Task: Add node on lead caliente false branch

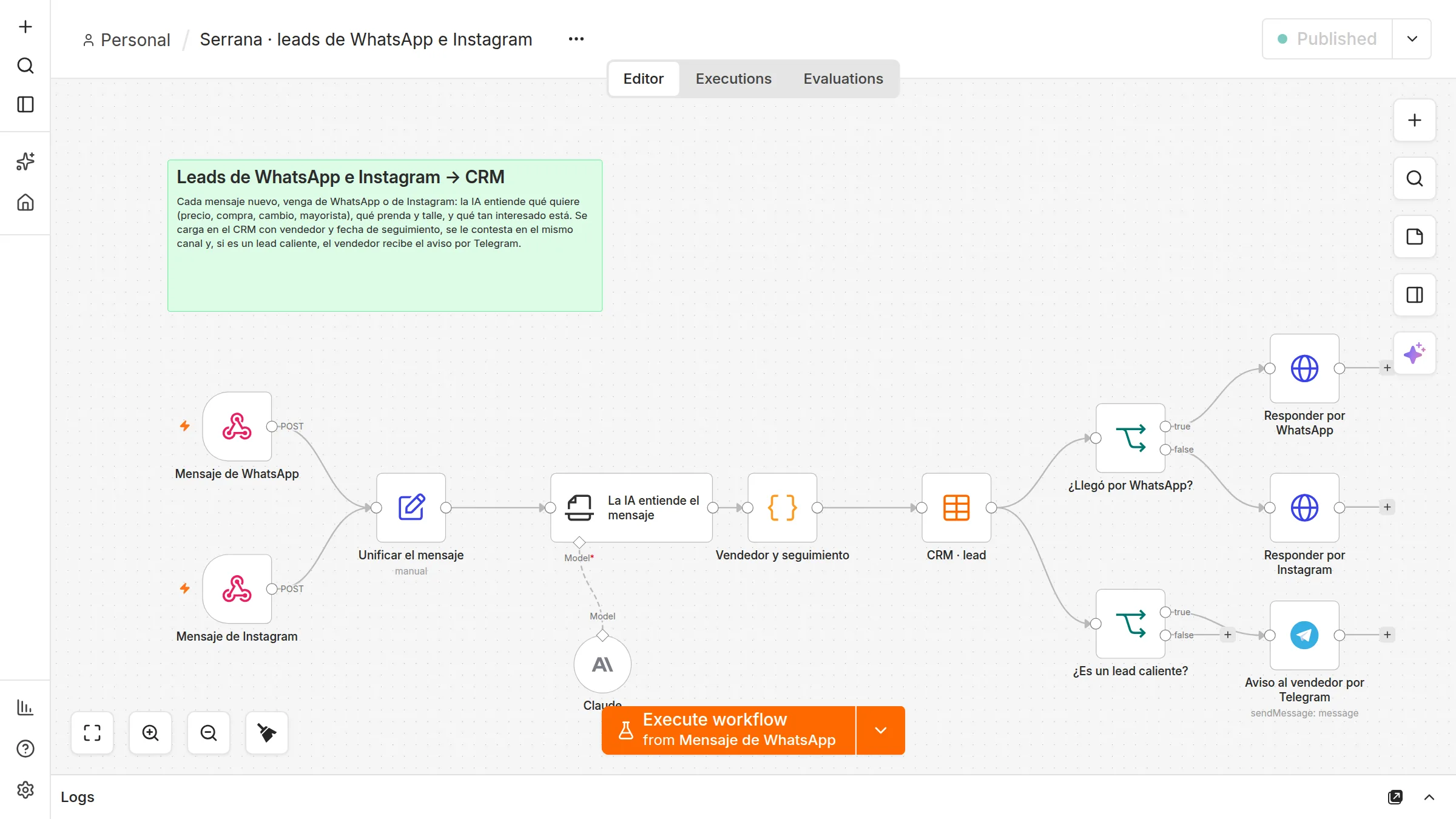Action: (1228, 635)
